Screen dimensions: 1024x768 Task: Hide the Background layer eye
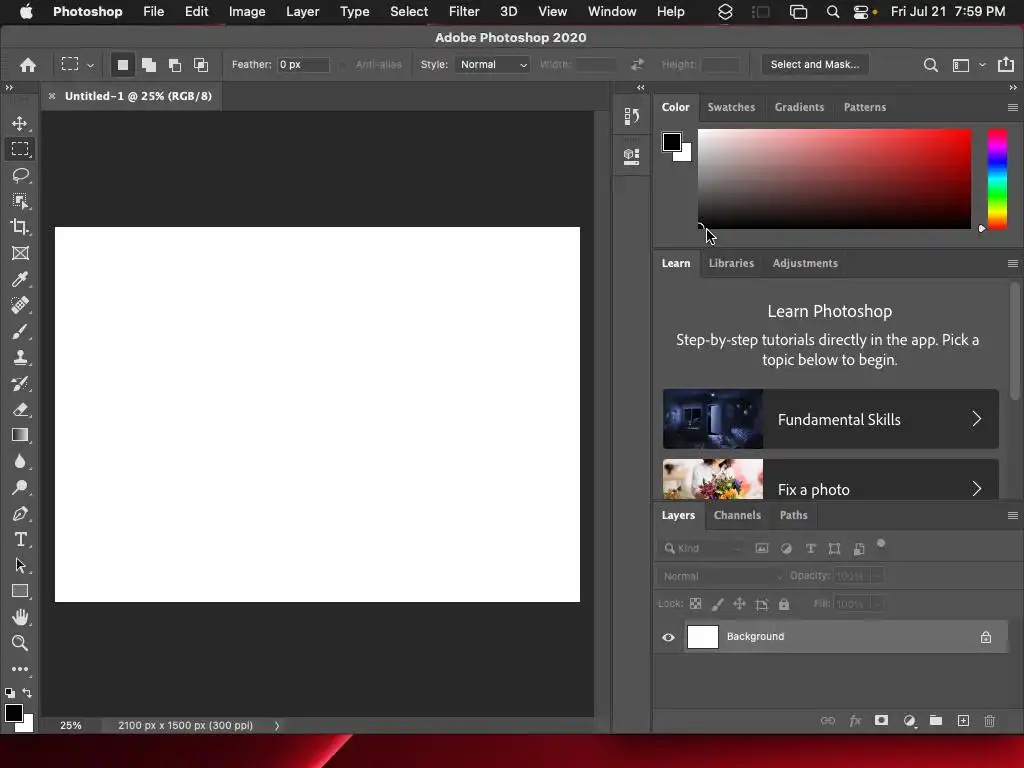668,637
